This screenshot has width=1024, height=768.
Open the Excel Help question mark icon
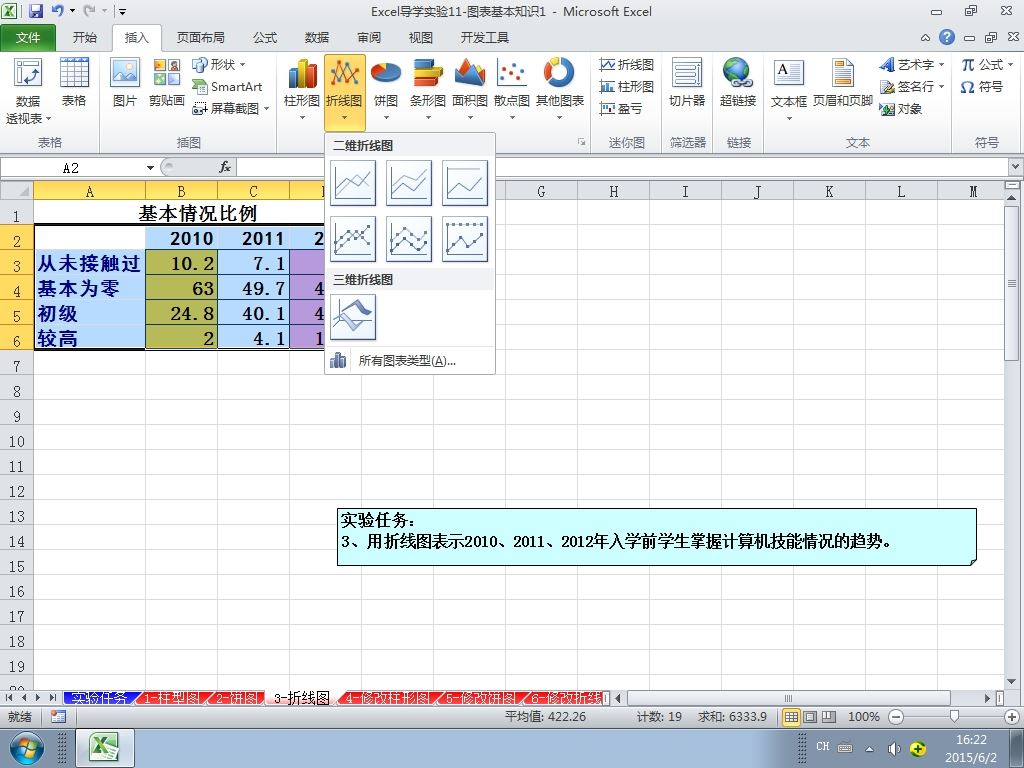pyautogui.click(x=947, y=37)
